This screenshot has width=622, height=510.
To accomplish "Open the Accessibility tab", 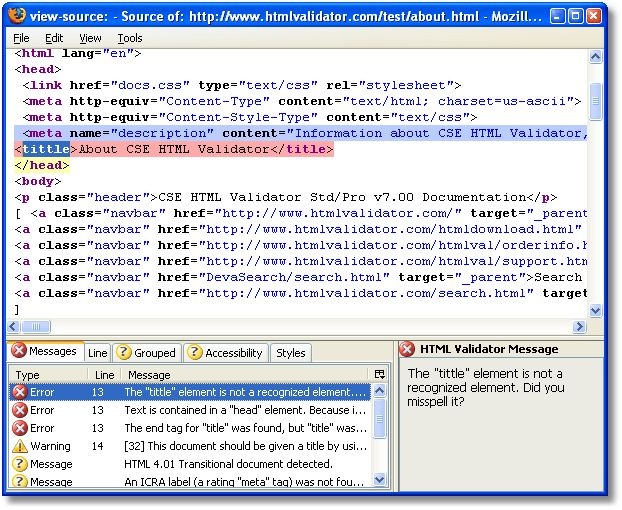I will point(226,353).
